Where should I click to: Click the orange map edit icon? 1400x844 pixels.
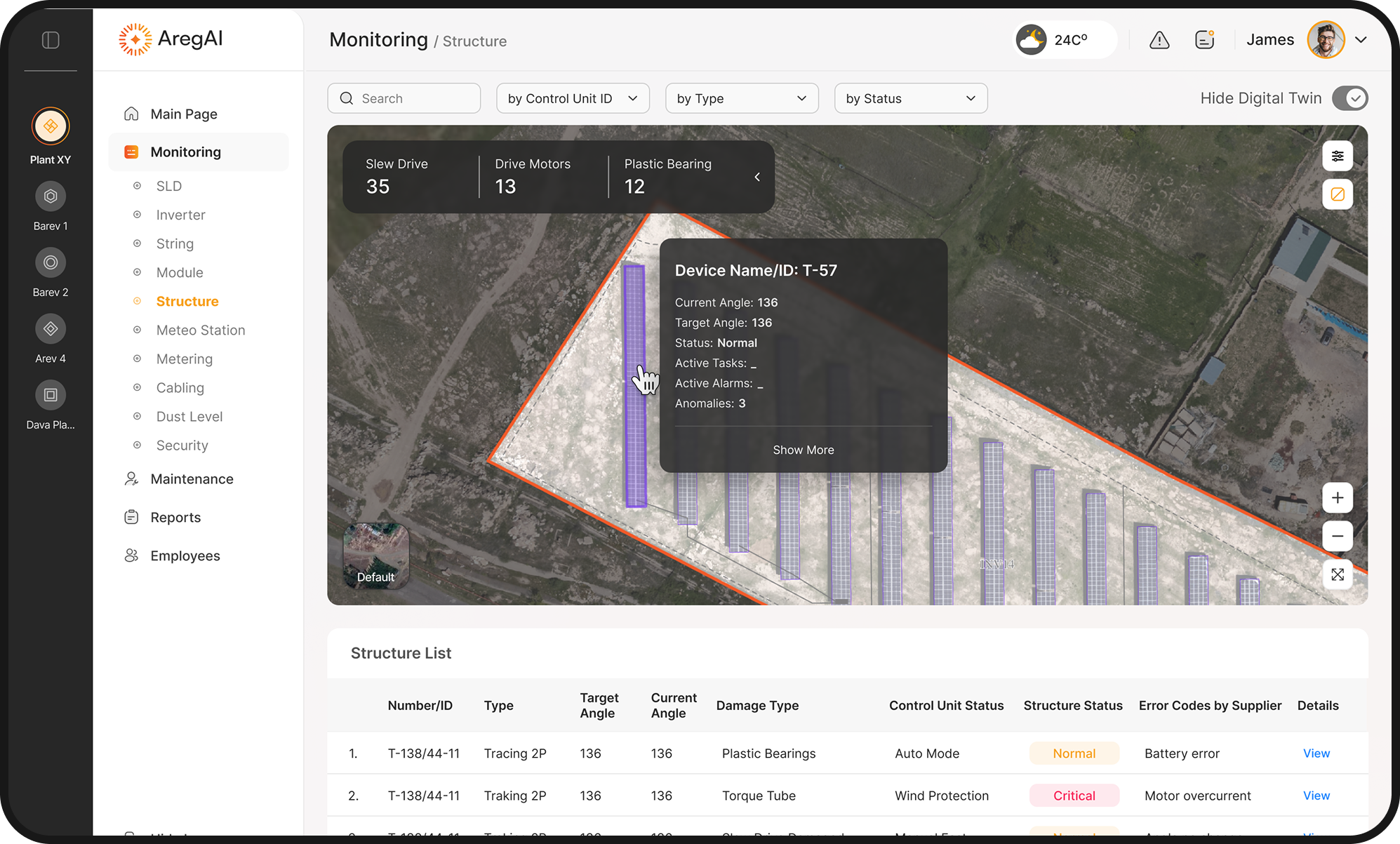pyautogui.click(x=1338, y=194)
